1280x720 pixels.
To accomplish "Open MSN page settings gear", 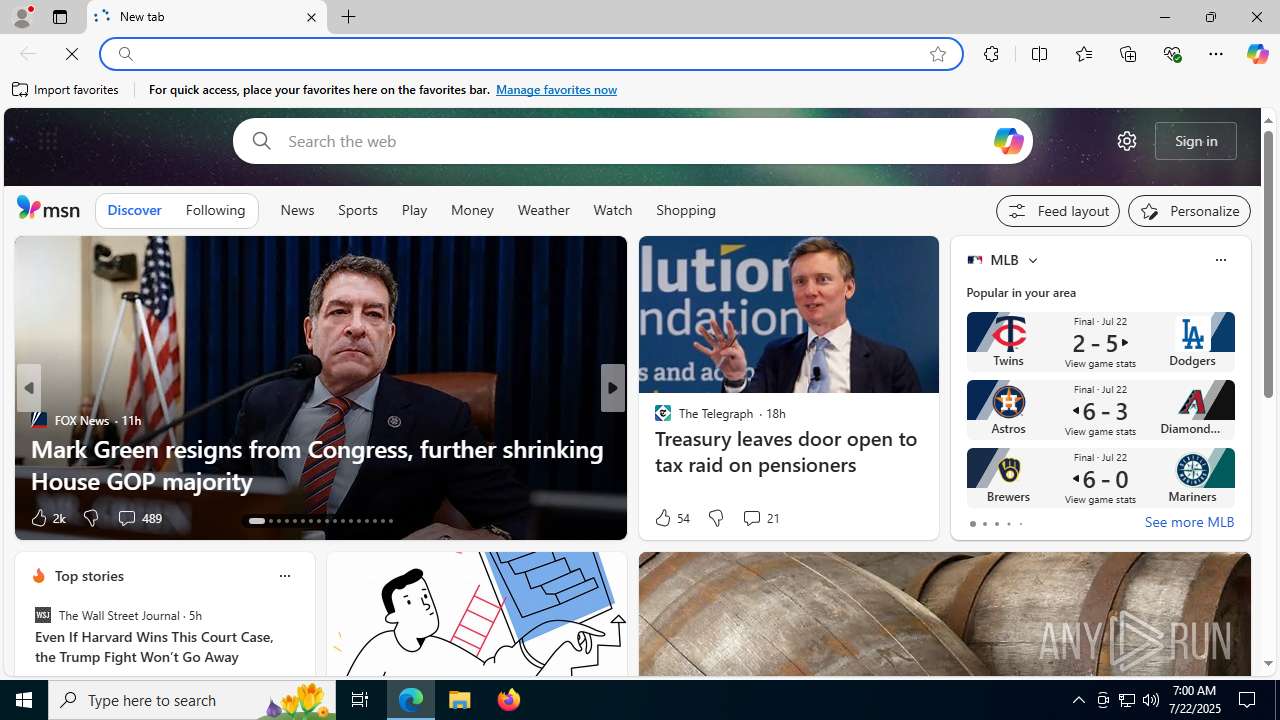I will pyautogui.click(x=1127, y=141).
